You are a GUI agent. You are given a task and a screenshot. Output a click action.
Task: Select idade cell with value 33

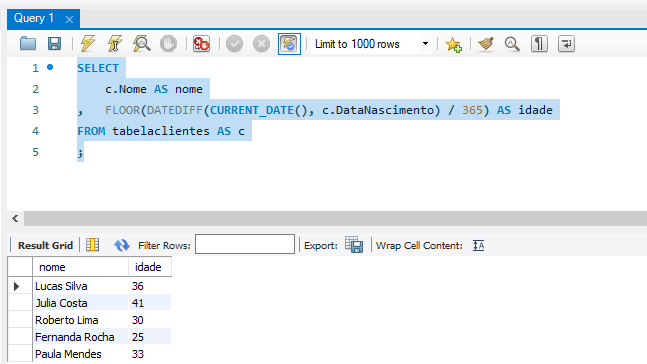[x=150, y=354]
